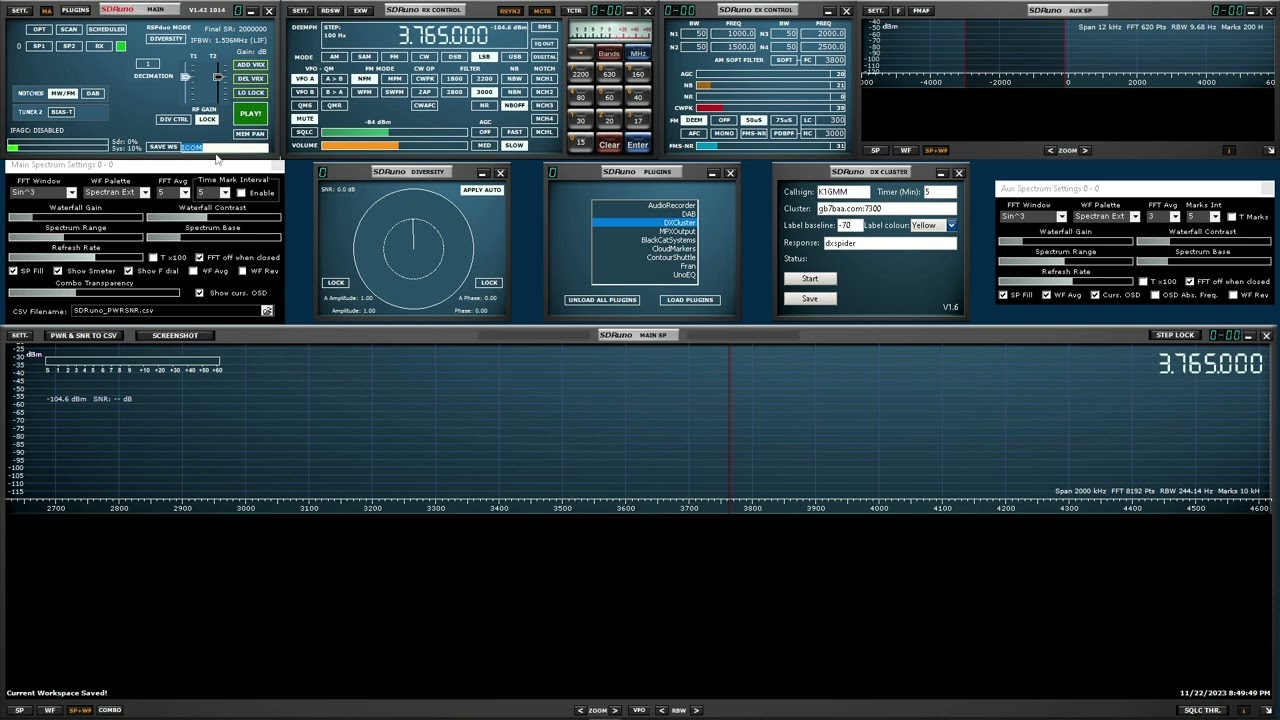The width and height of the screenshot is (1280, 720).
Task: Click the resize arrow icon in Main SP footer
Action: click(1269, 710)
